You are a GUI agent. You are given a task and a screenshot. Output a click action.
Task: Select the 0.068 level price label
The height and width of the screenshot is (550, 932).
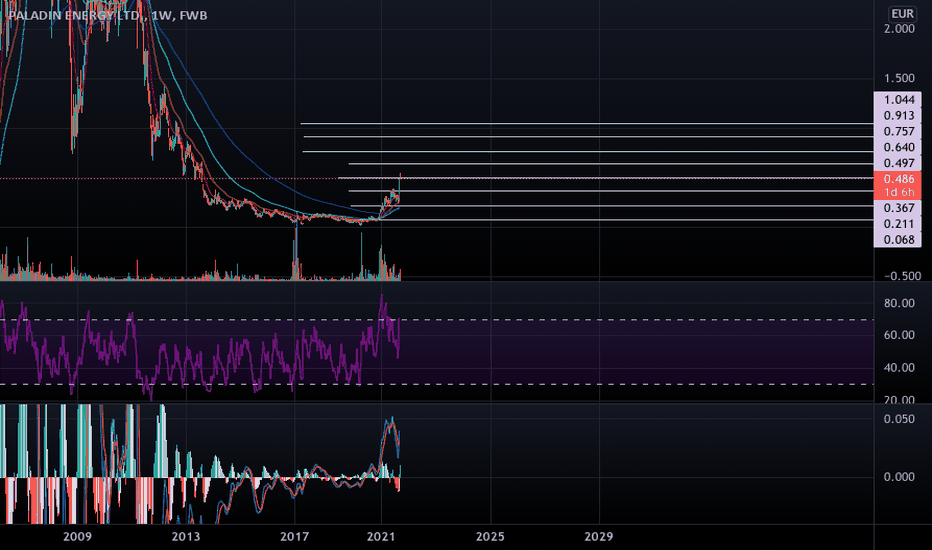tap(898, 240)
